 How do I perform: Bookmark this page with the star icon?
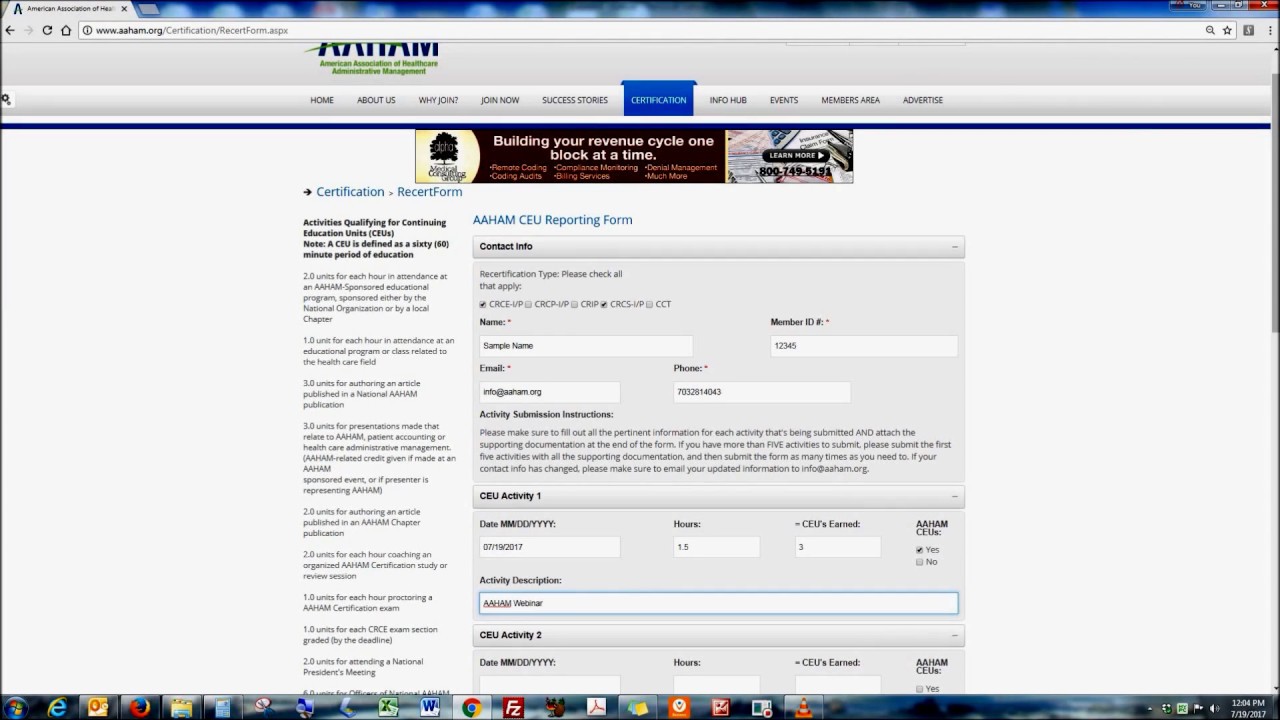pyautogui.click(x=1227, y=30)
